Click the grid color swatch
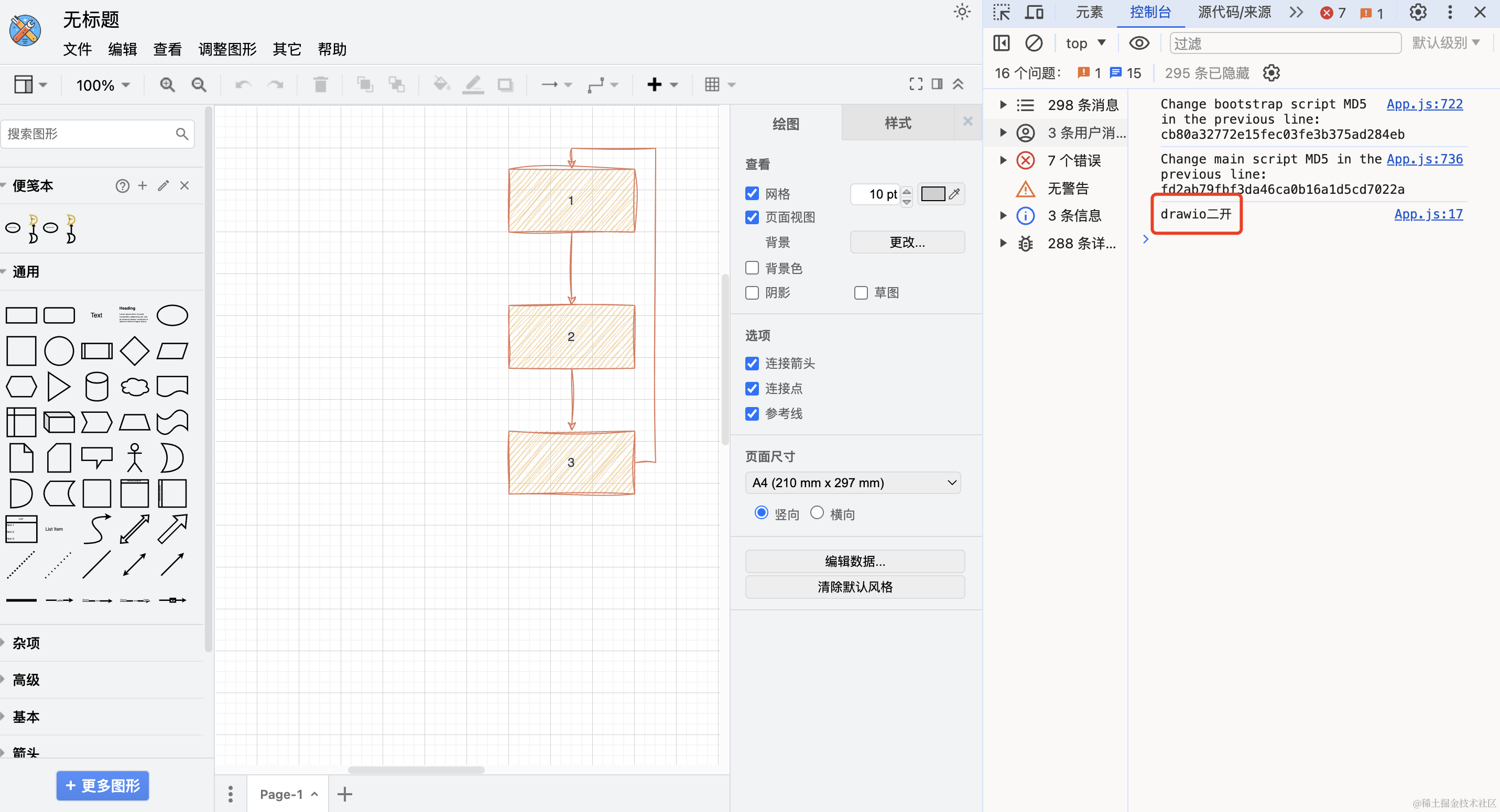The image size is (1500, 812). coord(932,194)
